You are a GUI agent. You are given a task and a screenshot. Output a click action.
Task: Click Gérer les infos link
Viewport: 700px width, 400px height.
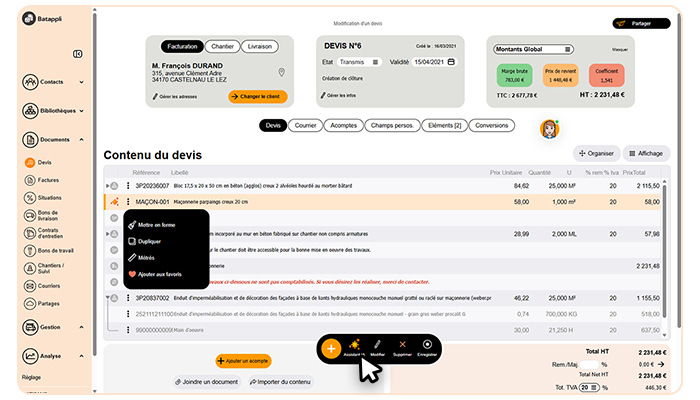tap(338, 95)
